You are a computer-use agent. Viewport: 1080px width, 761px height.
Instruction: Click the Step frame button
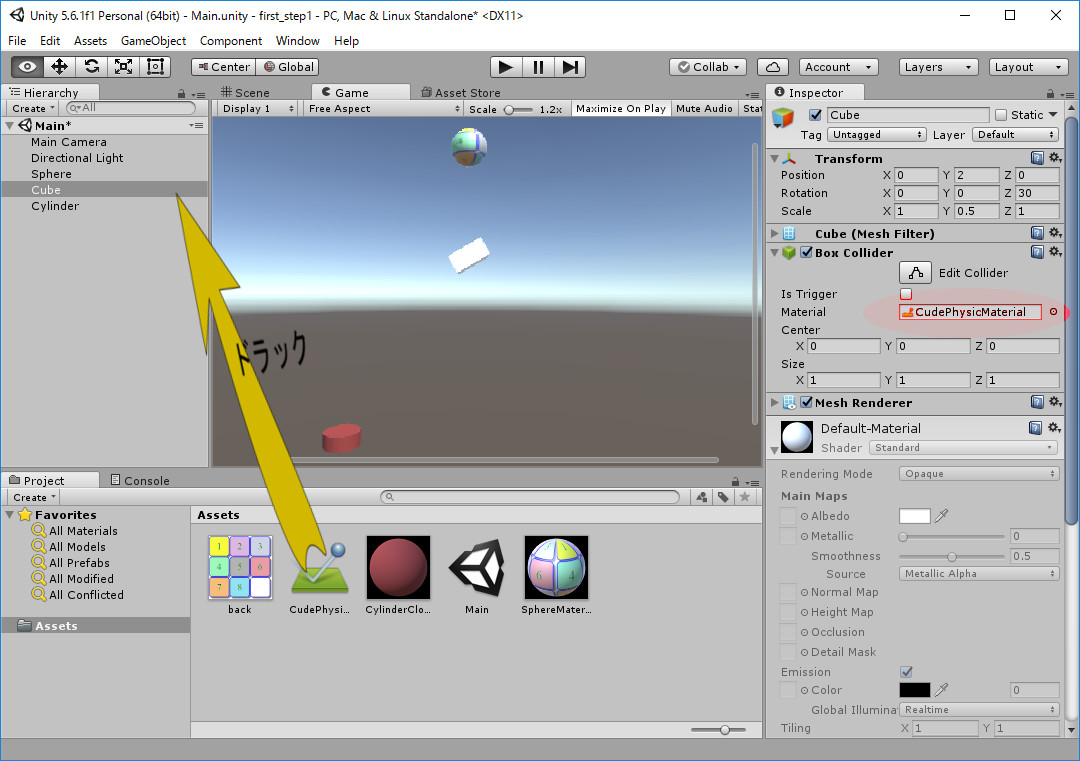point(570,67)
